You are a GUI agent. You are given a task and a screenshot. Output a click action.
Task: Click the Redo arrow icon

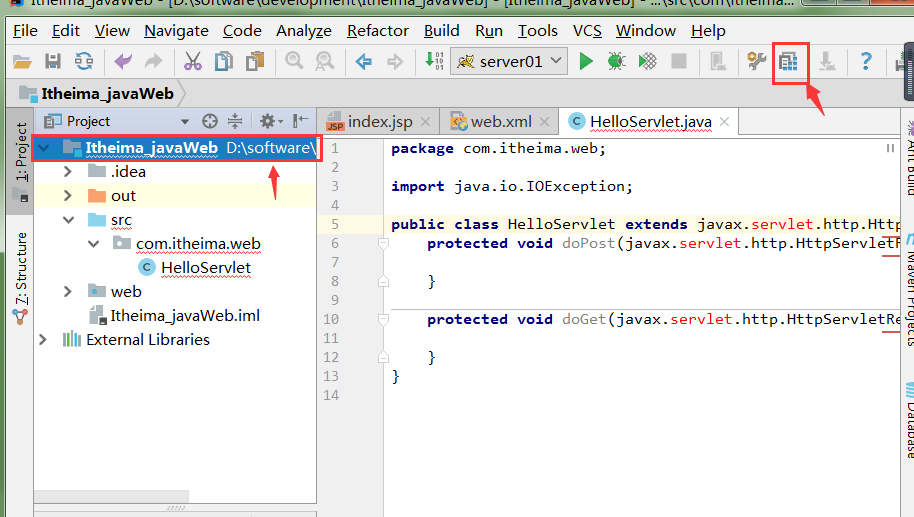[x=153, y=61]
